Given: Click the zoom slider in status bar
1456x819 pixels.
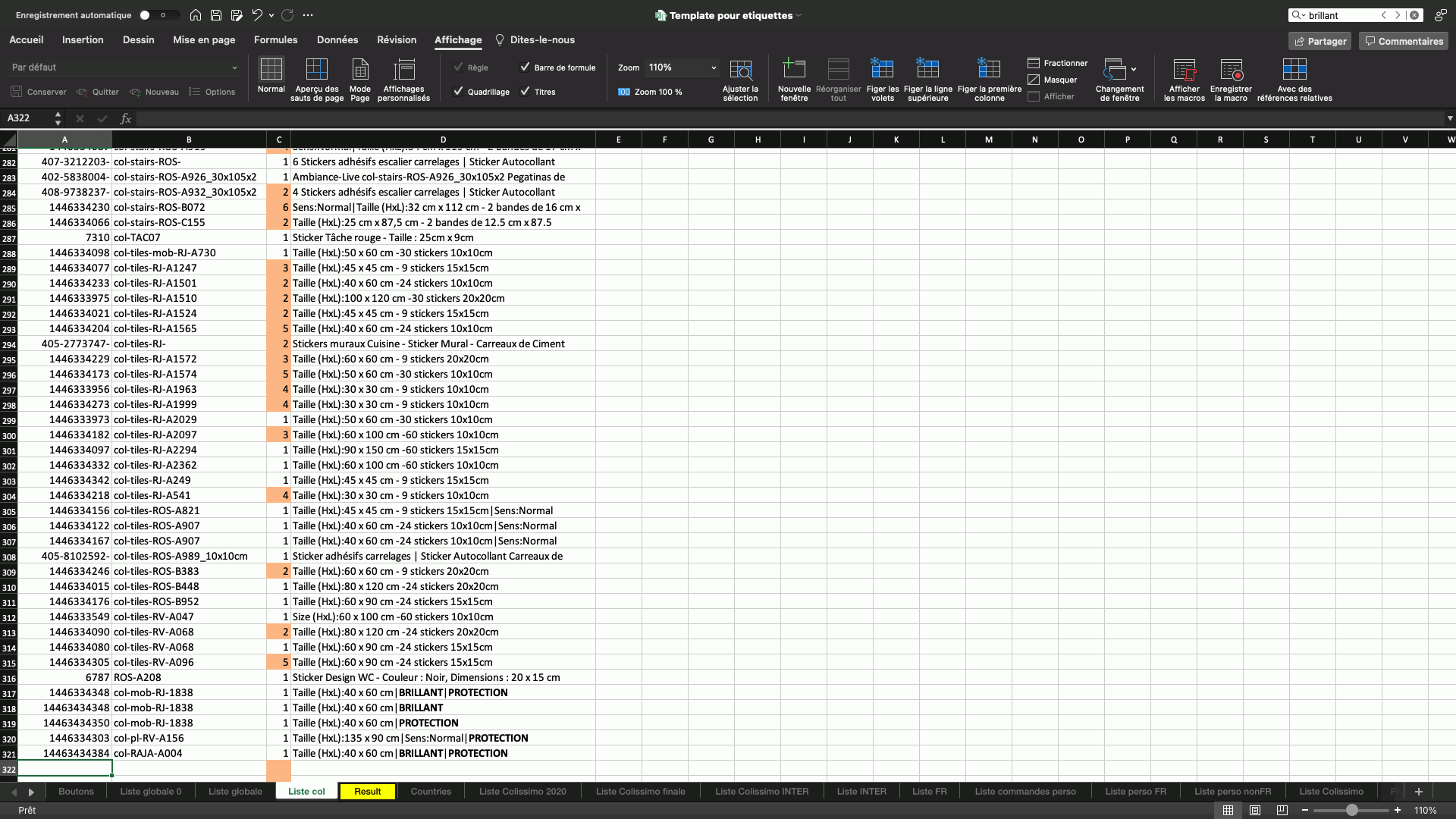Looking at the screenshot, I should [1351, 811].
